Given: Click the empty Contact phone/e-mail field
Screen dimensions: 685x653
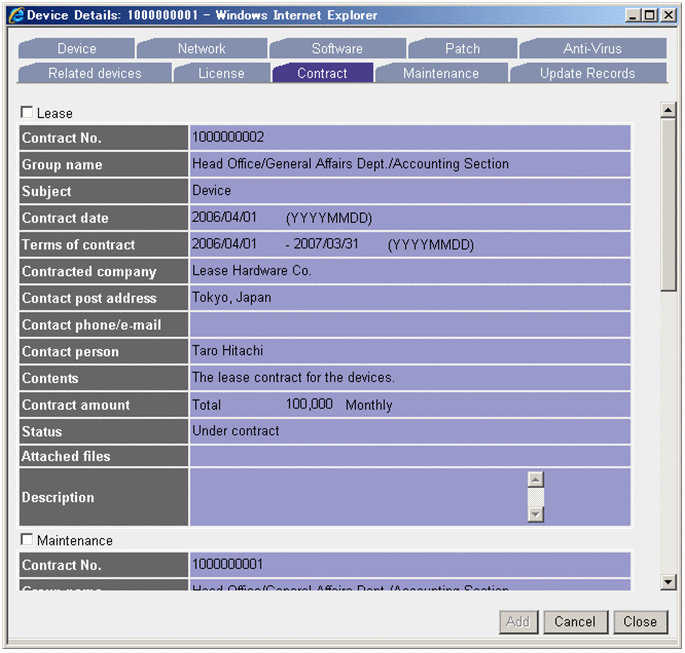Looking at the screenshot, I should 410,325.
